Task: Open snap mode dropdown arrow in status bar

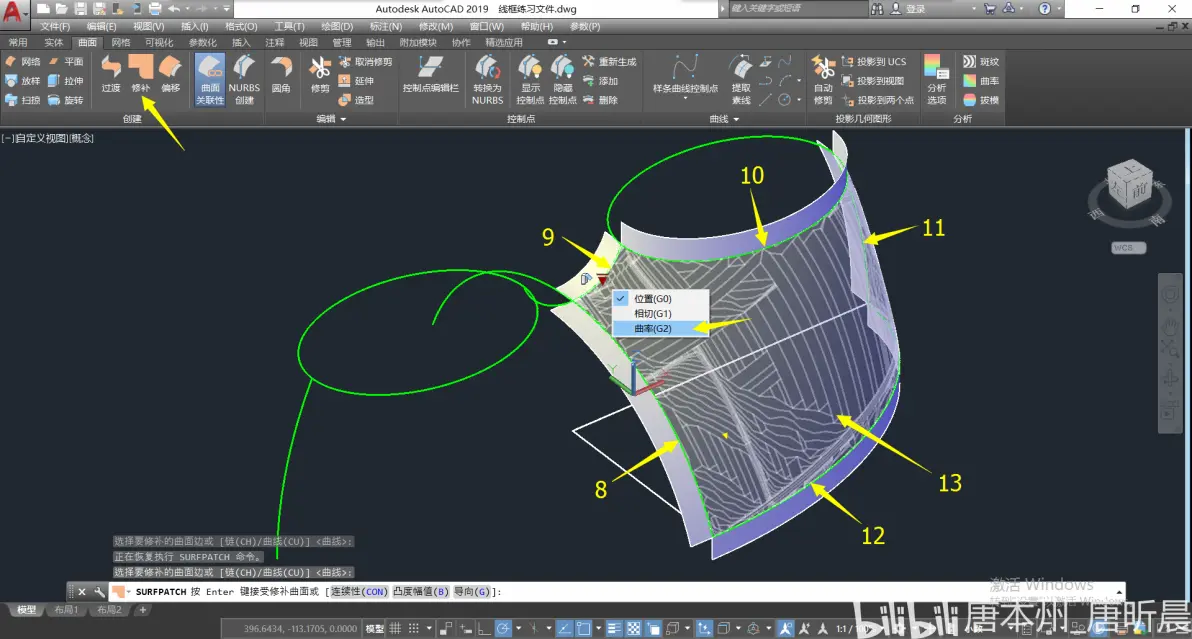Action: click(429, 628)
